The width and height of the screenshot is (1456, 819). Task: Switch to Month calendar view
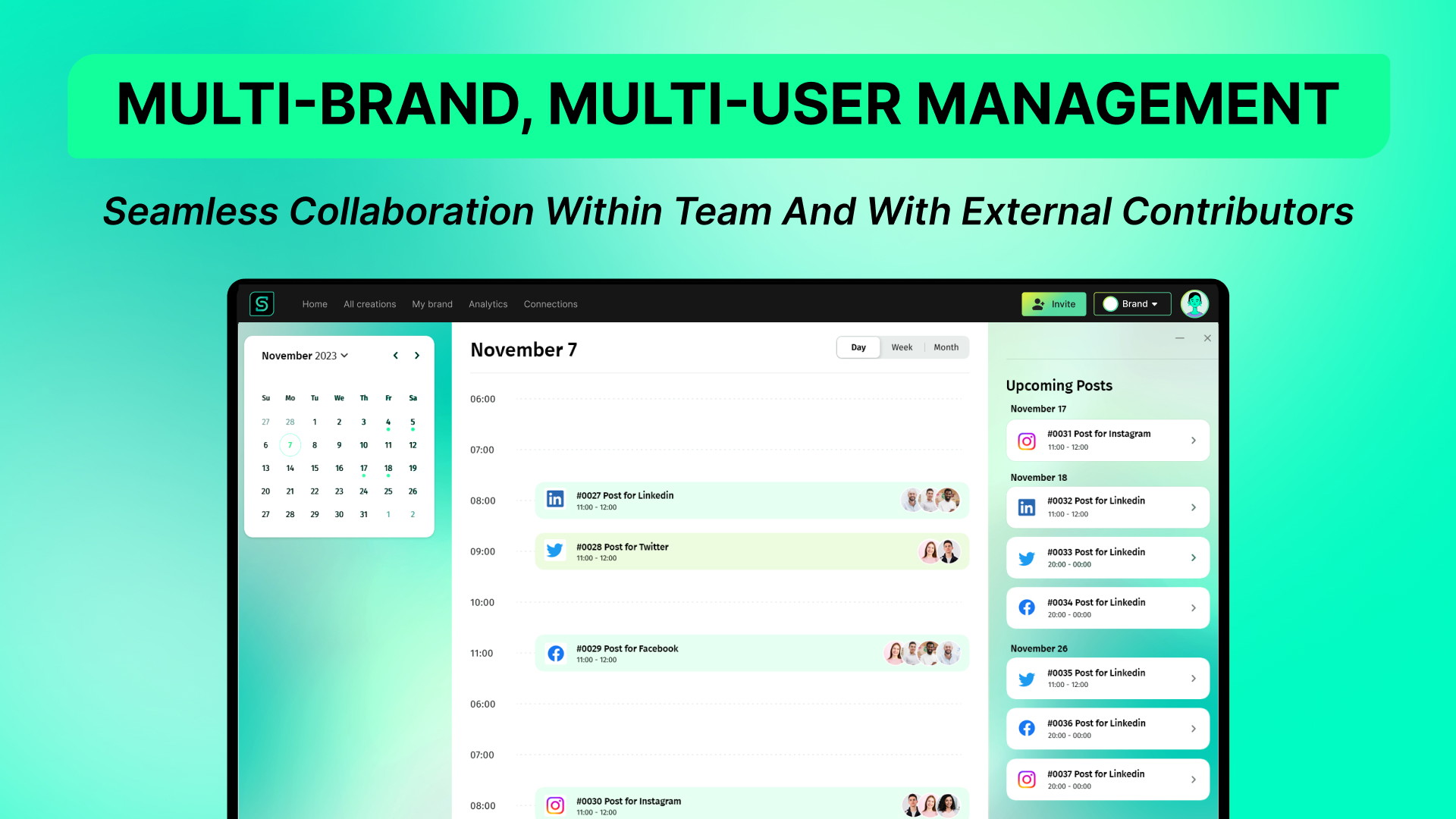(946, 347)
